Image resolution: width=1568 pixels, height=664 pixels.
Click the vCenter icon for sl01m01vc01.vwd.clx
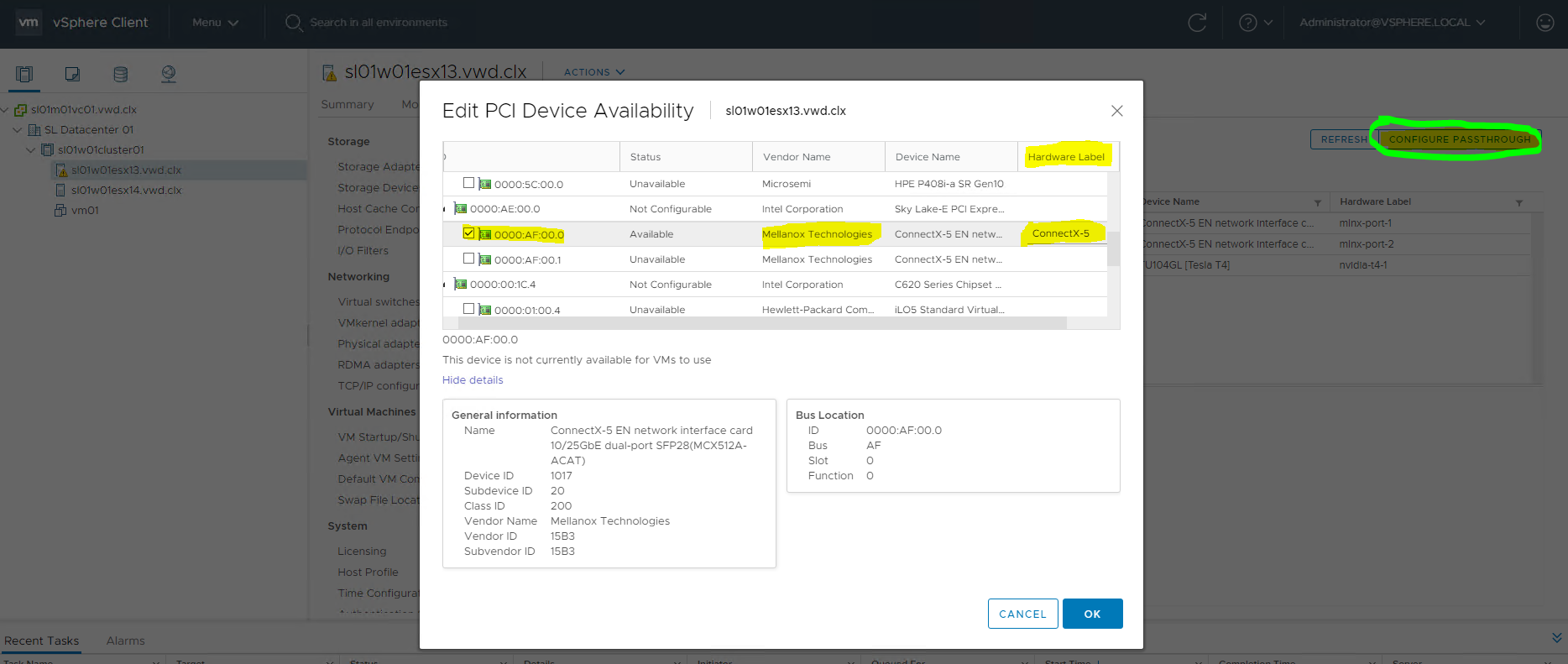[x=21, y=109]
